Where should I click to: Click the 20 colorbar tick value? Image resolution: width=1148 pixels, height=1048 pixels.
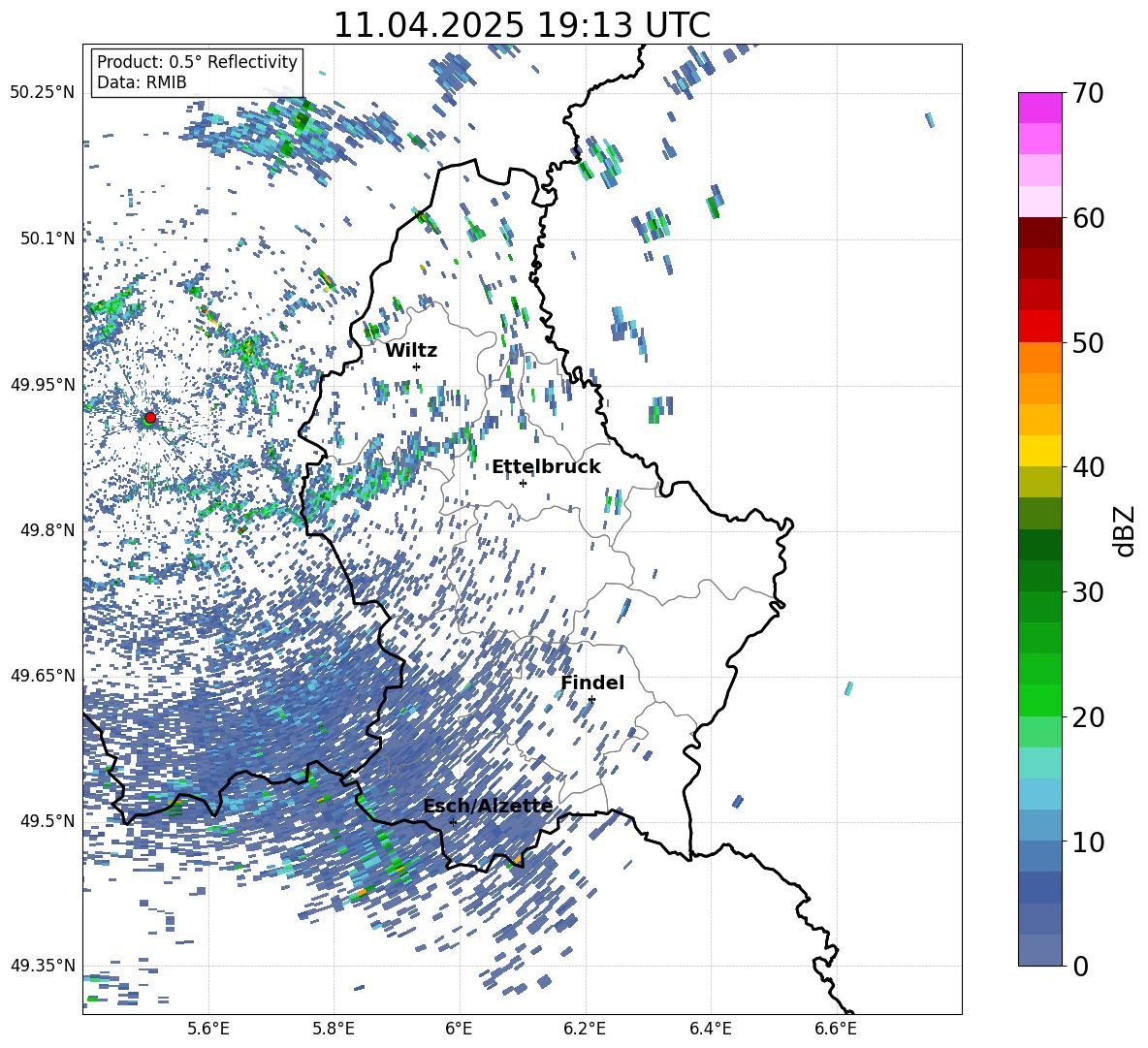pos(1088,716)
